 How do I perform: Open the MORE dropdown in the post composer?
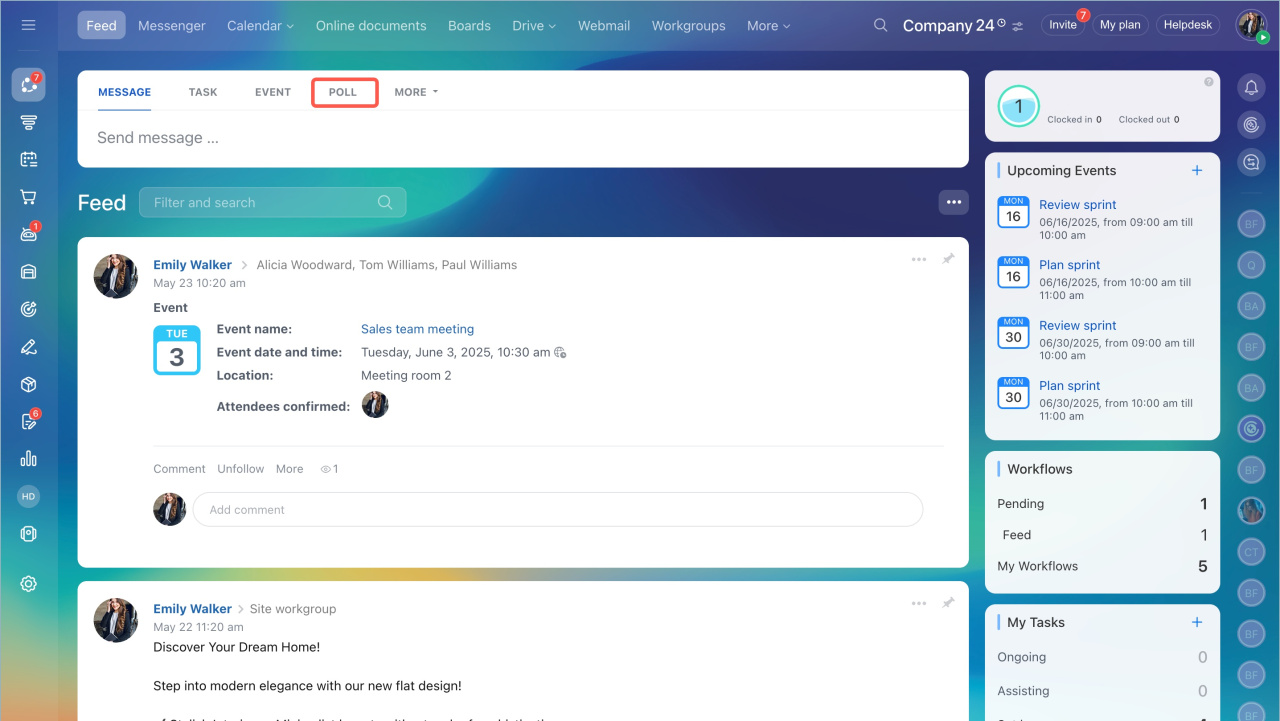(x=416, y=92)
